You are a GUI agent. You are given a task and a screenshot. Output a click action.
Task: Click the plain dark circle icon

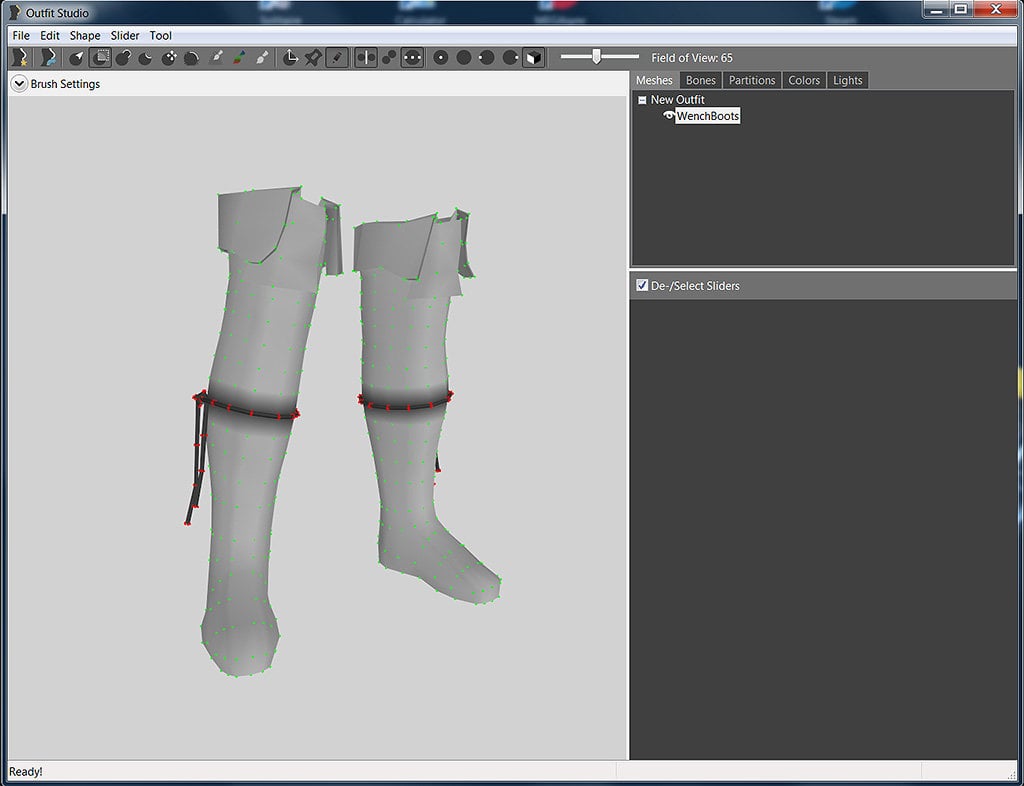click(464, 58)
